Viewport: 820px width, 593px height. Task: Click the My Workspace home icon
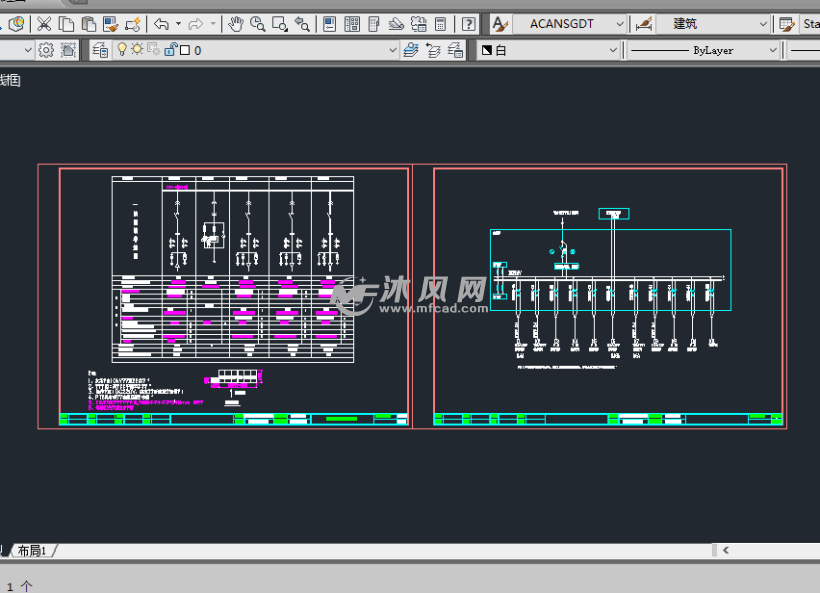coord(68,50)
